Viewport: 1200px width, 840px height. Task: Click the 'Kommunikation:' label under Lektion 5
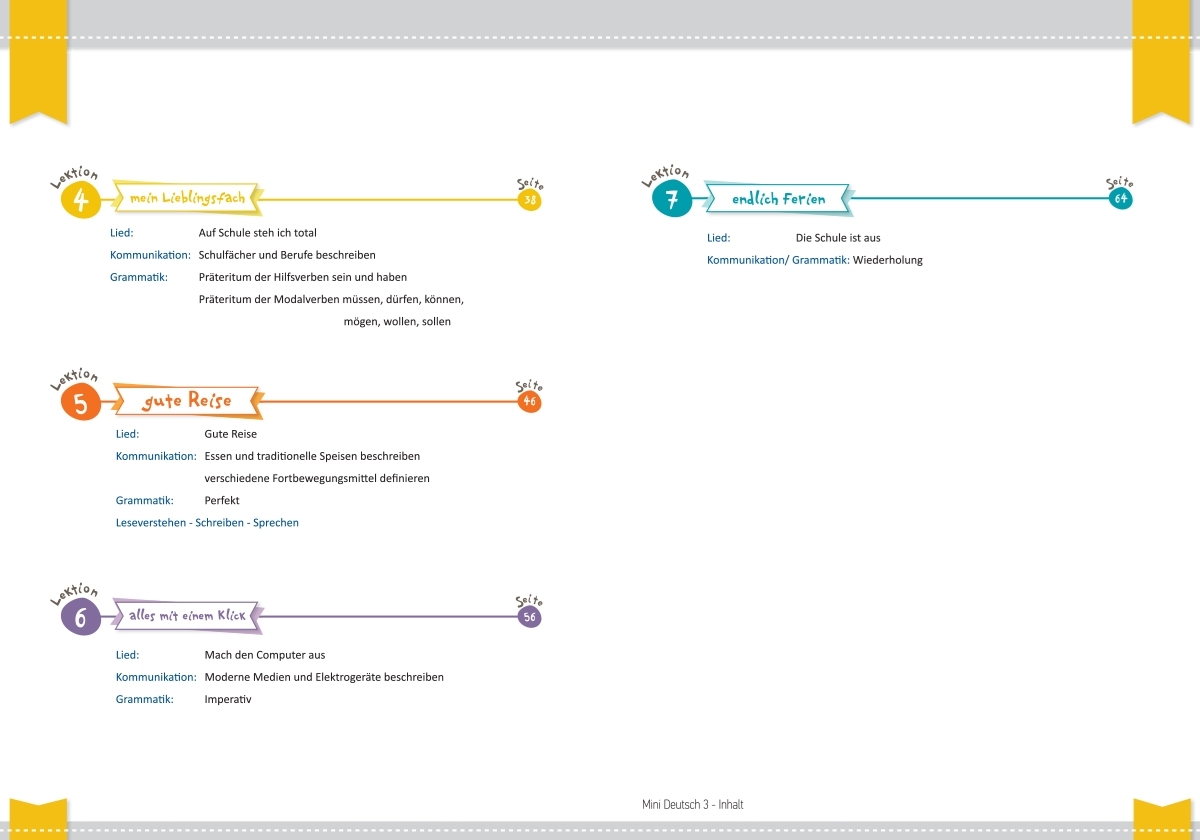point(156,456)
